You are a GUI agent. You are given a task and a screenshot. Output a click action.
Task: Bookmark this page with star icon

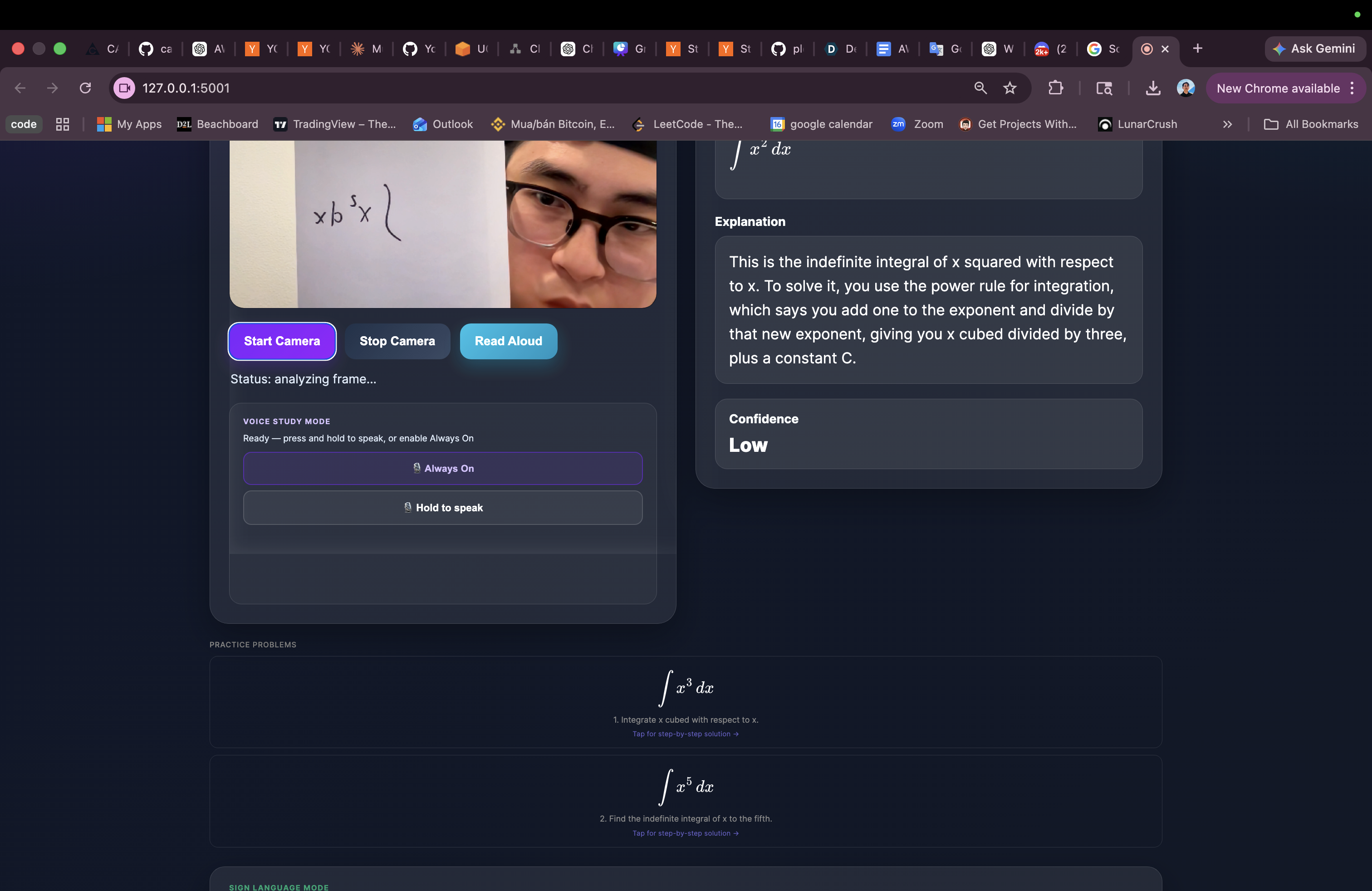point(1010,88)
